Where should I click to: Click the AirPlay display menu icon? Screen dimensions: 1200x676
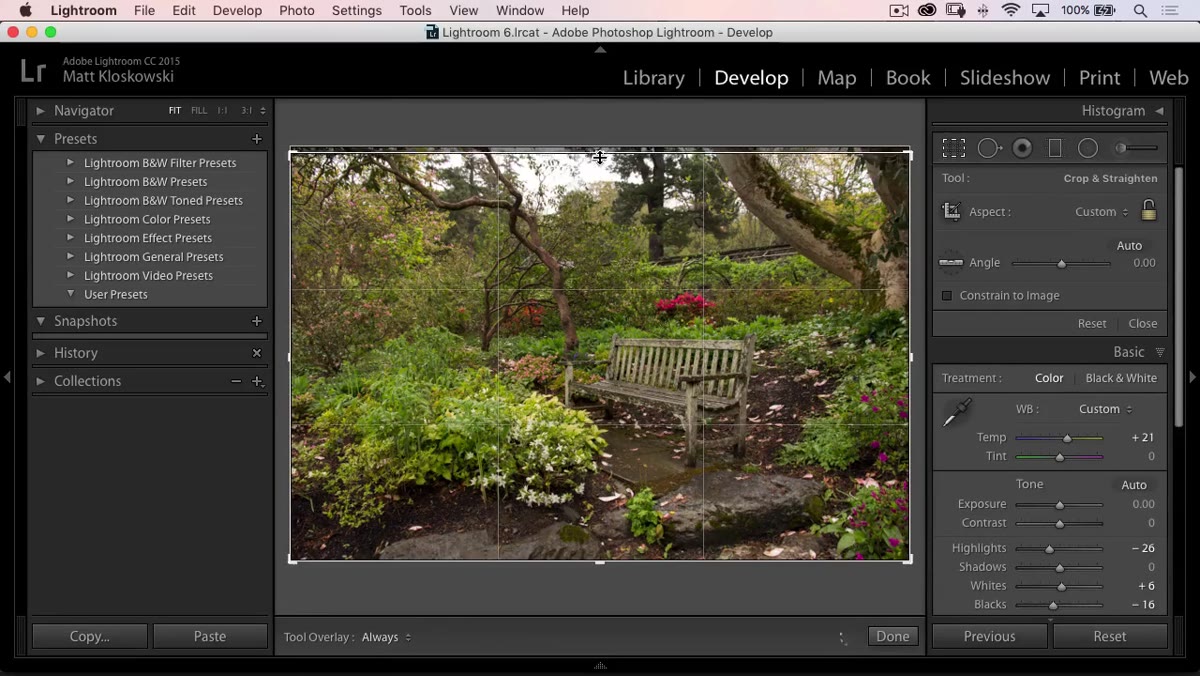[1040, 11]
